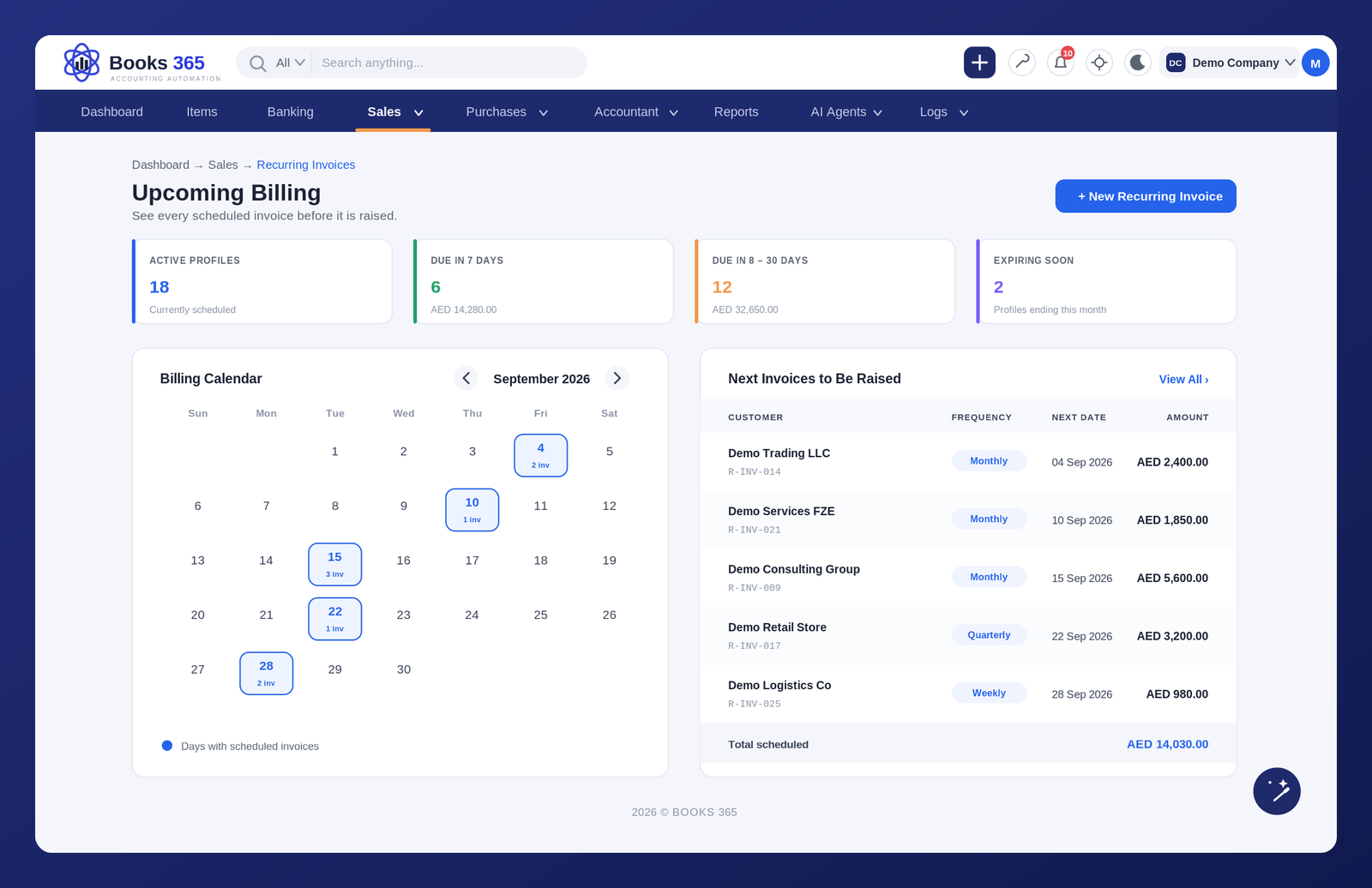Click the Customer column header
The width and height of the screenshot is (1372, 888).
[755, 417]
